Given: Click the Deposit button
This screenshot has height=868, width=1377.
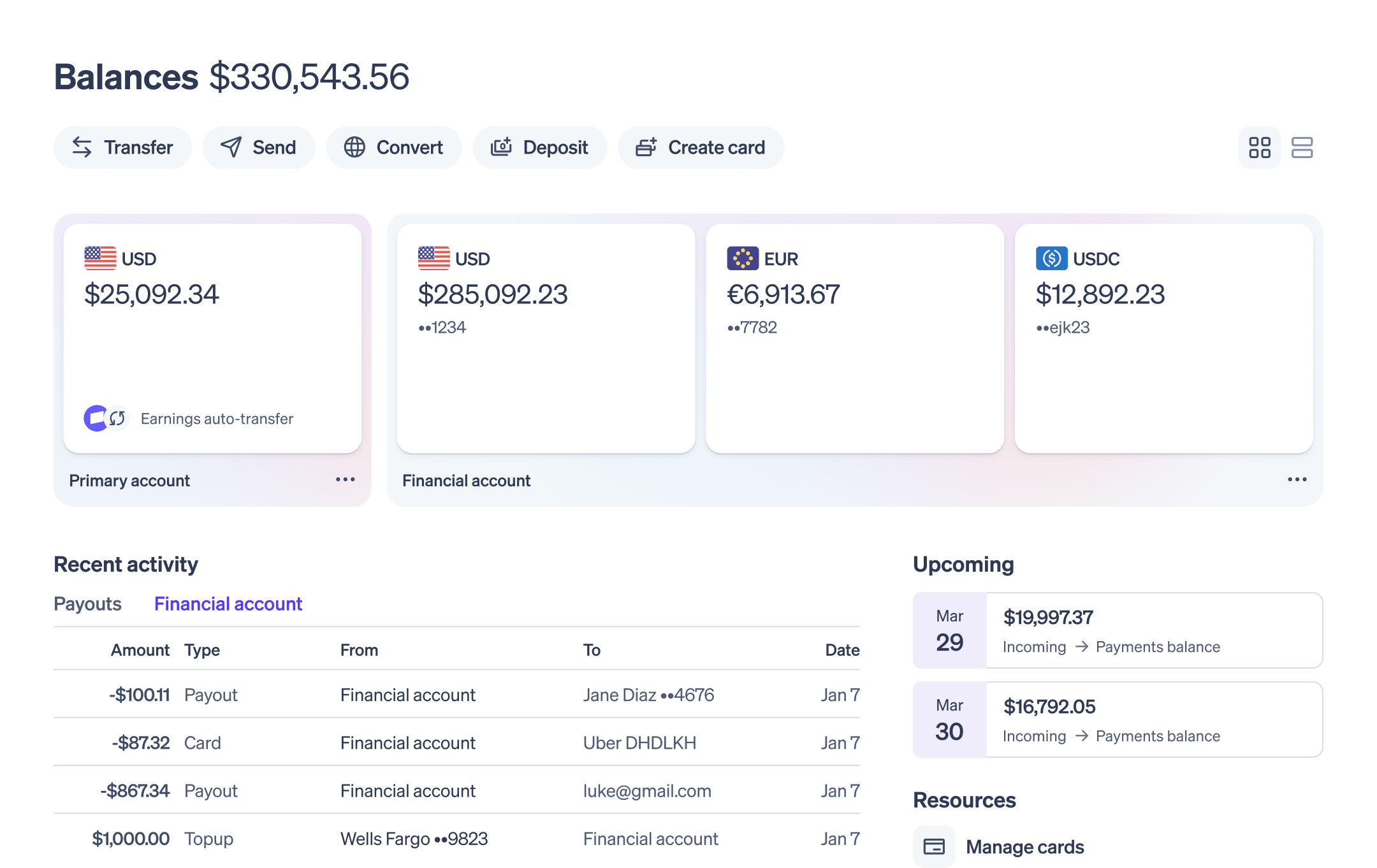Looking at the screenshot, I should click(540, 147).
